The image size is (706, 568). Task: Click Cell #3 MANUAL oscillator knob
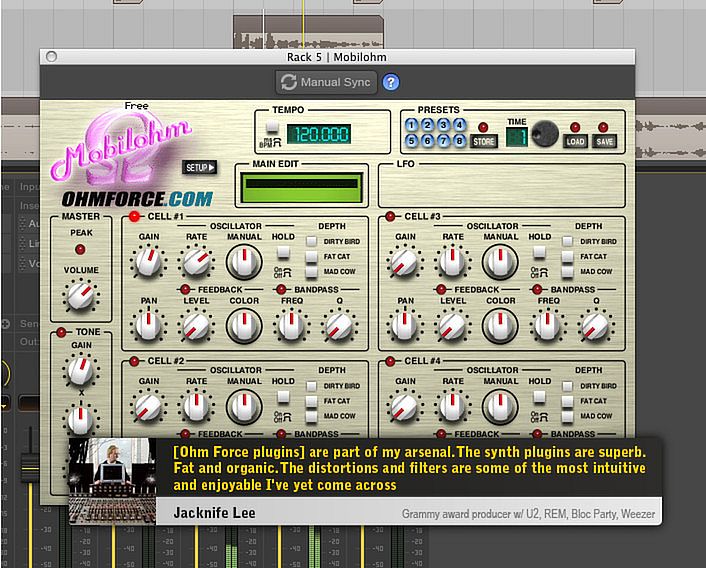500,262
